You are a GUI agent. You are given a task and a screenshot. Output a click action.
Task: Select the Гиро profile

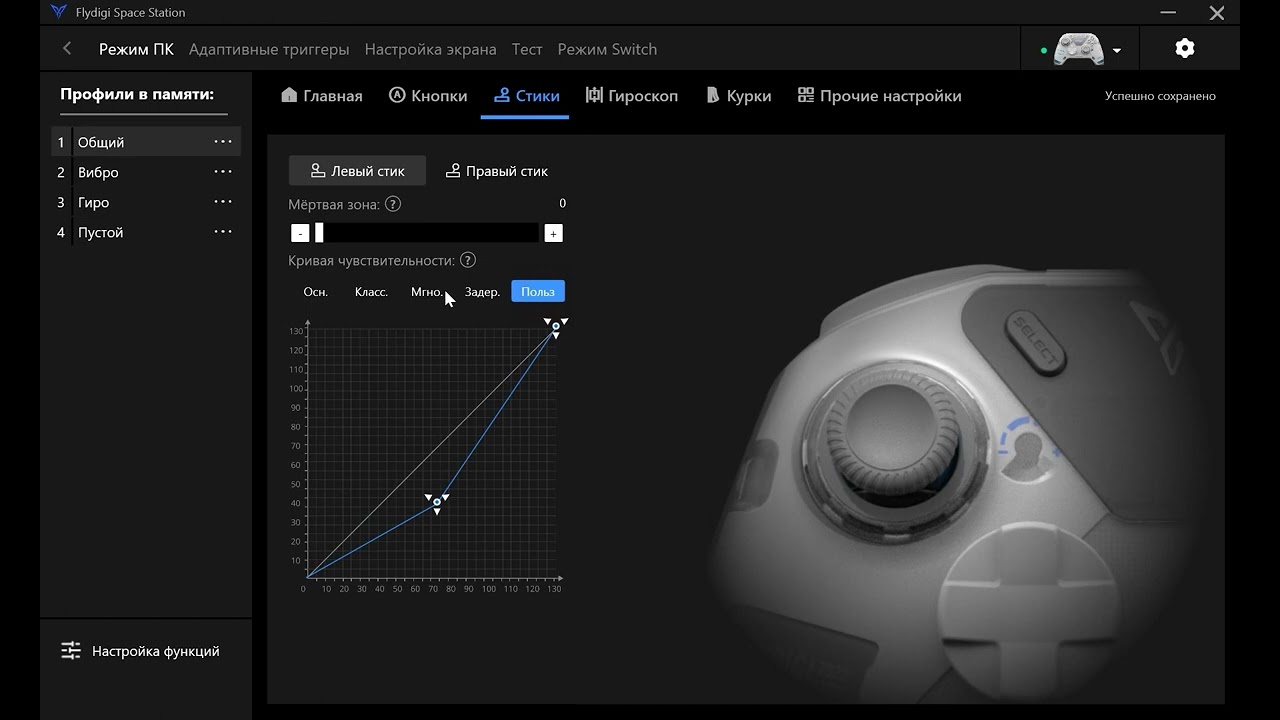[146, 202]
